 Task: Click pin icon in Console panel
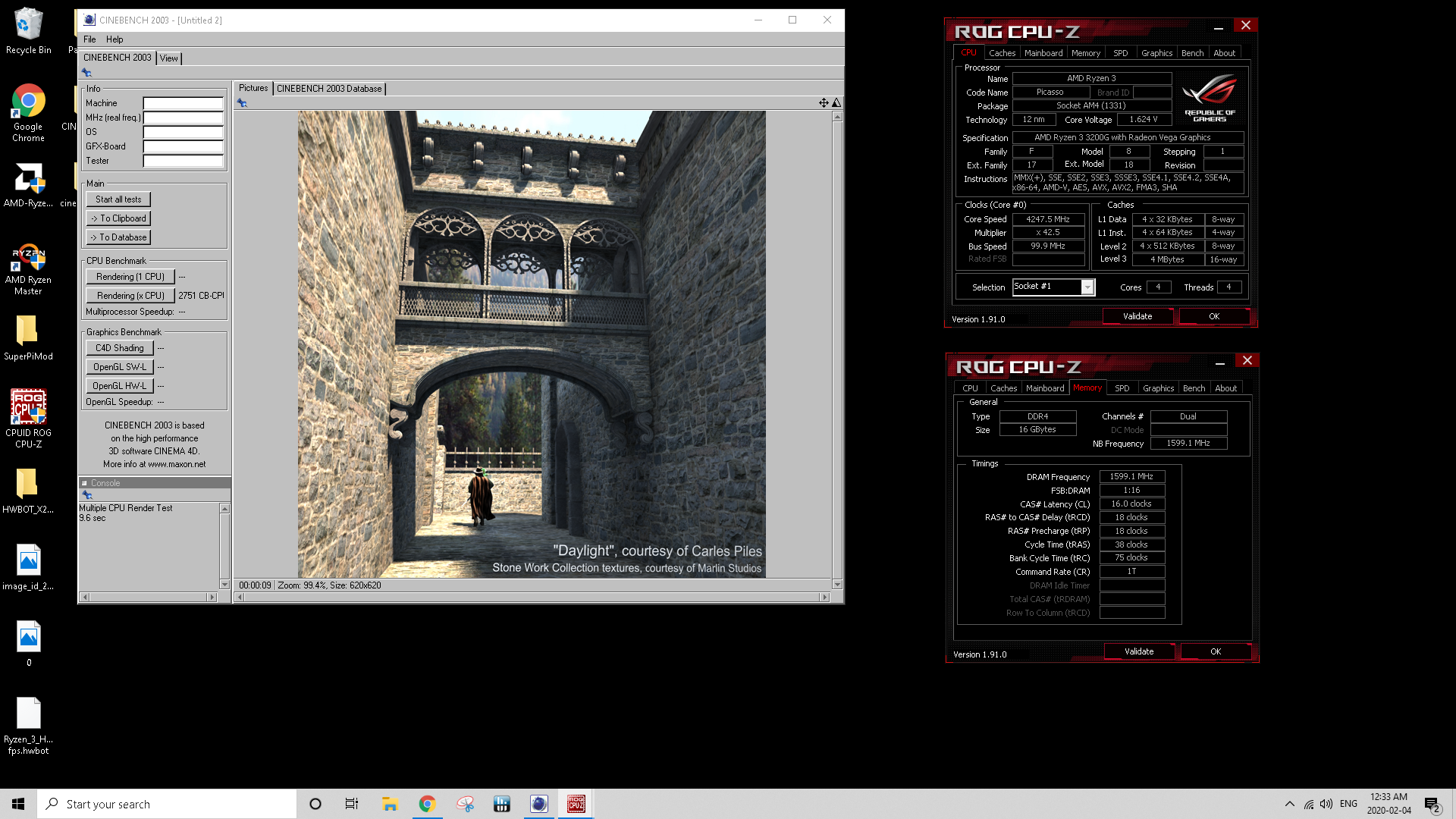[x=87, y=495]
